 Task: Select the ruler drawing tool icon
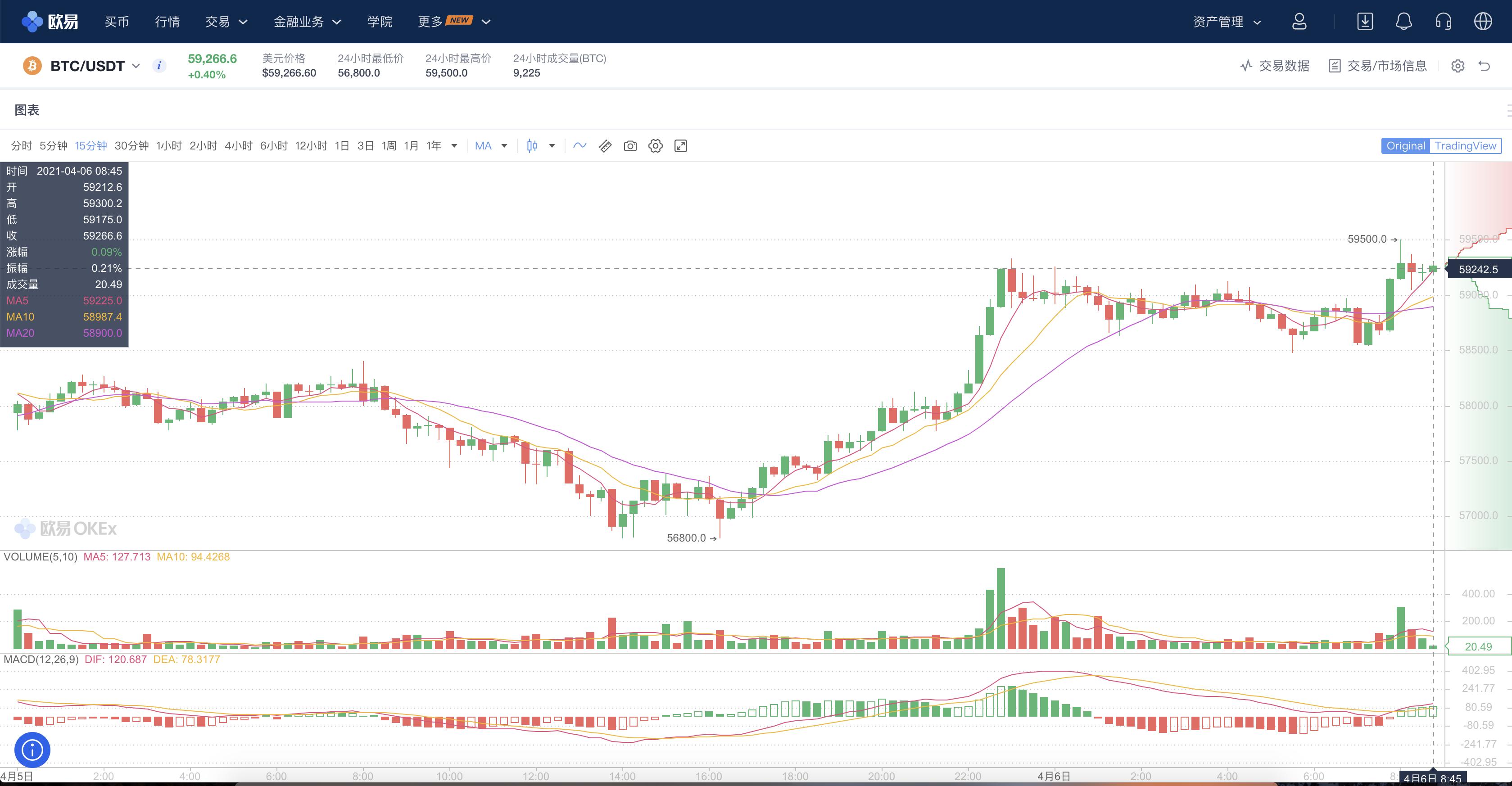605,146
